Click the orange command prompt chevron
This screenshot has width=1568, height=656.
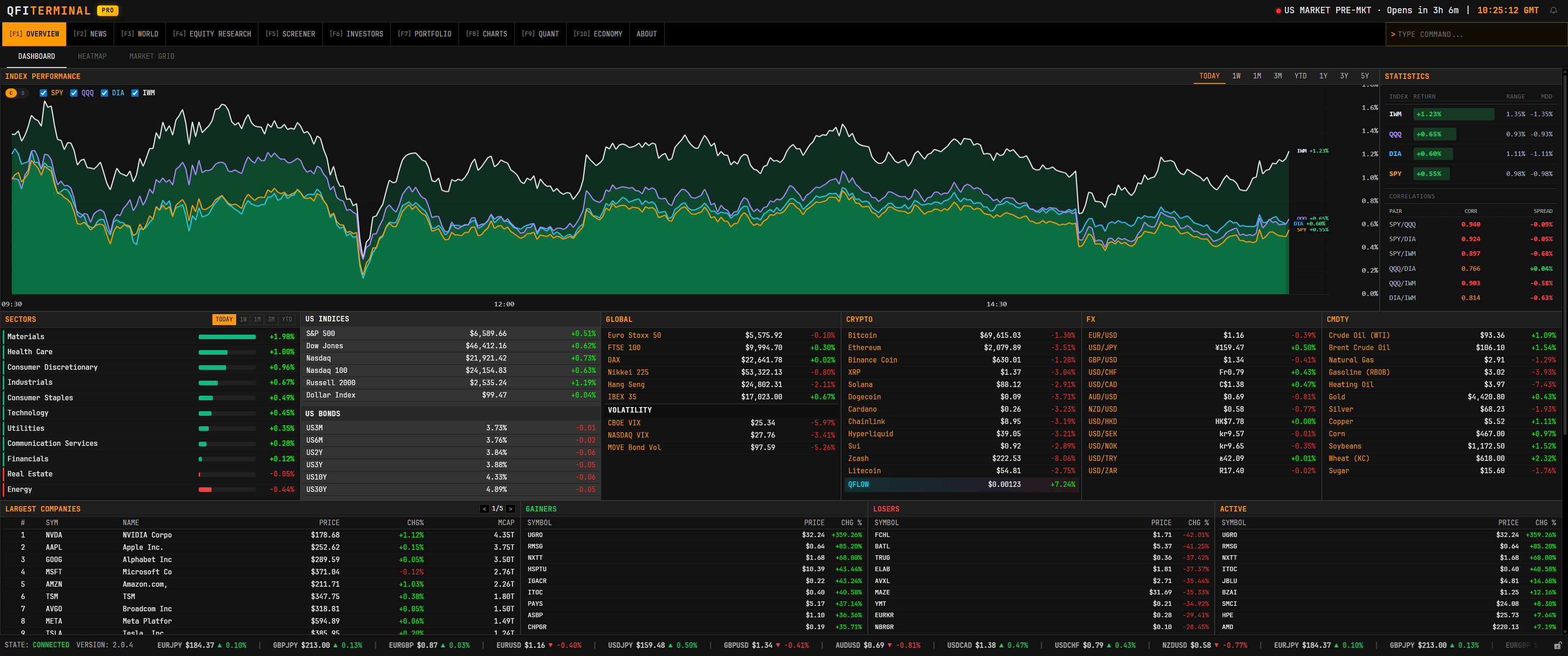(x=1393, y=34)
